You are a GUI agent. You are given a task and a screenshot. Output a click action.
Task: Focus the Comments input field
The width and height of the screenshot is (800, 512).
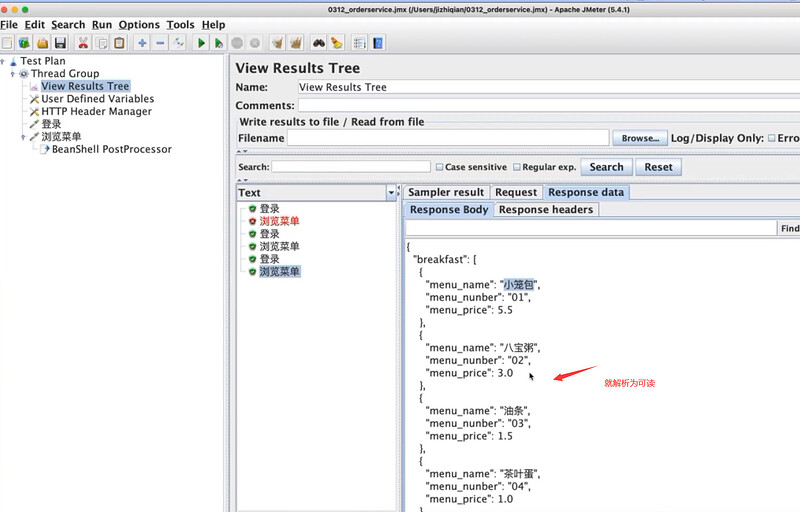[x=549, y=106]
